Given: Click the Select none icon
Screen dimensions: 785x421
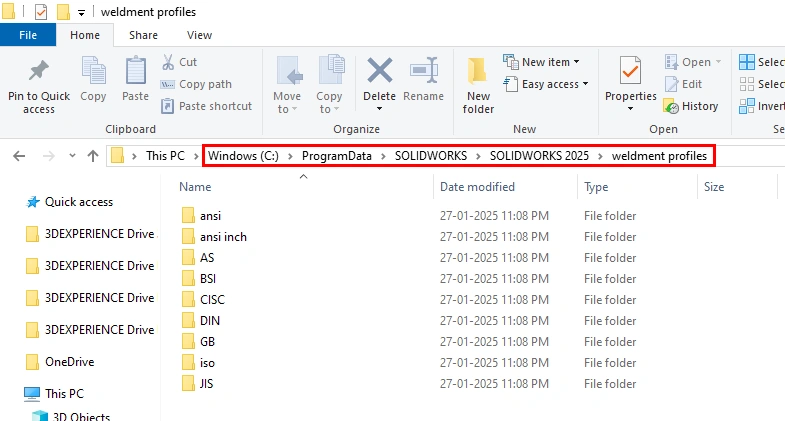Looking at the screenshot, I should (x=747, y=84).
